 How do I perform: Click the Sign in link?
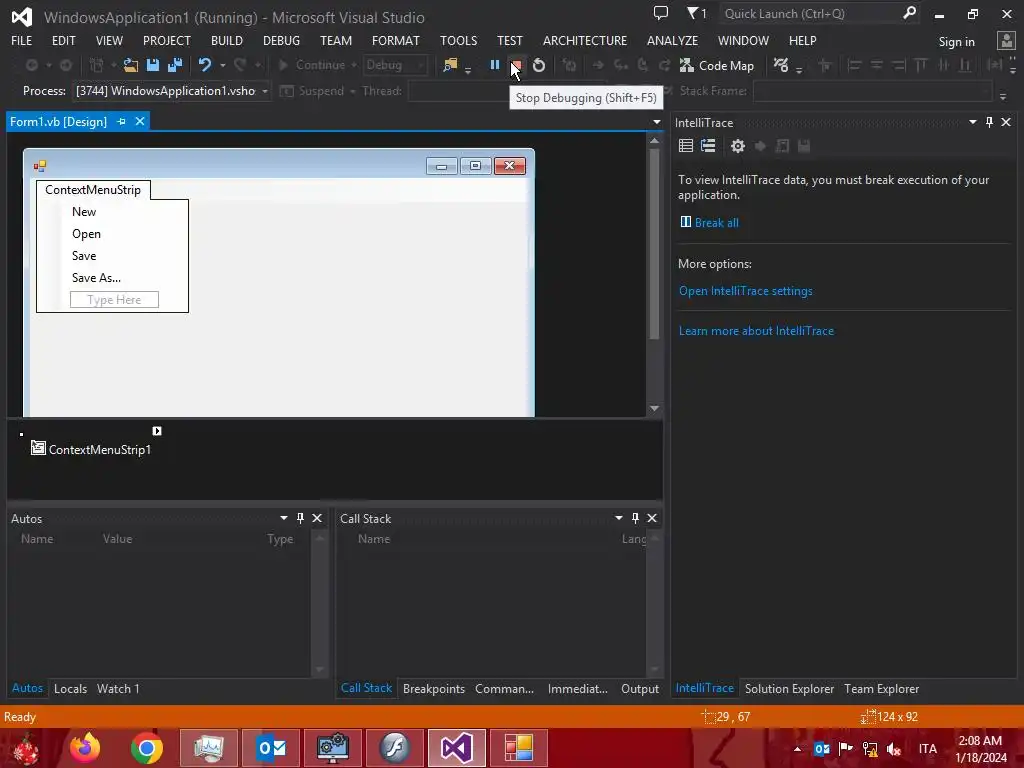(x=956, y=42)
